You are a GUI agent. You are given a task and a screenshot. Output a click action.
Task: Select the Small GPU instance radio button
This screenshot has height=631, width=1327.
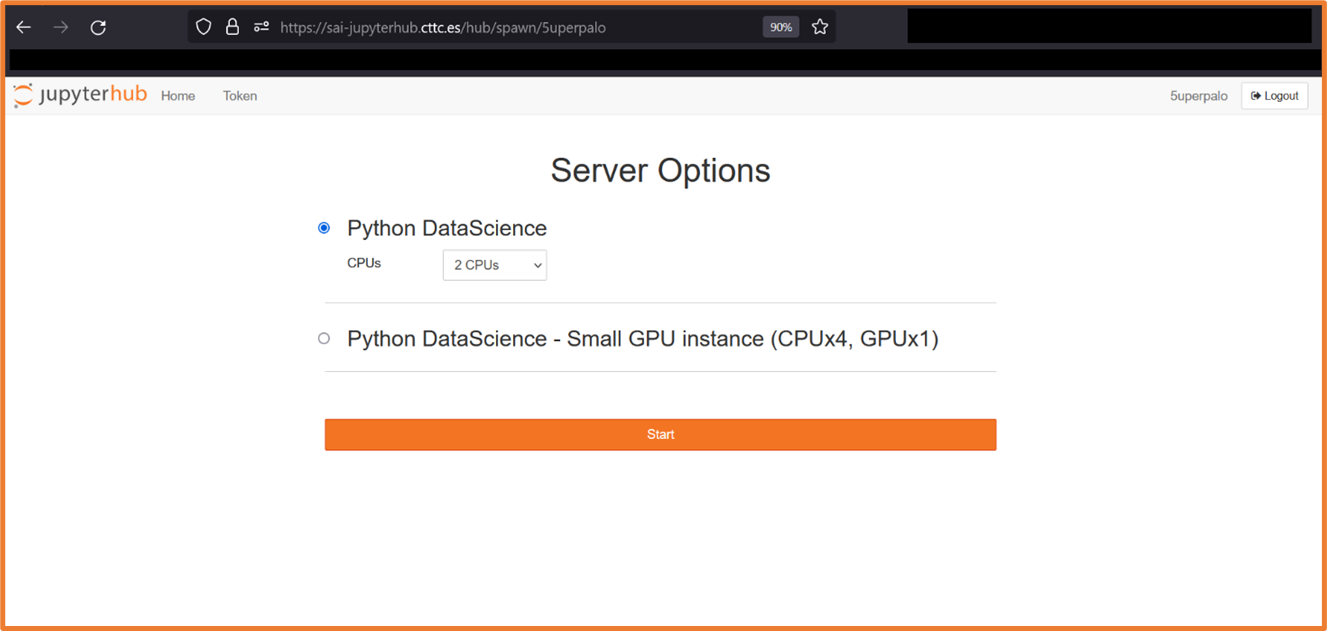point(324,338)
